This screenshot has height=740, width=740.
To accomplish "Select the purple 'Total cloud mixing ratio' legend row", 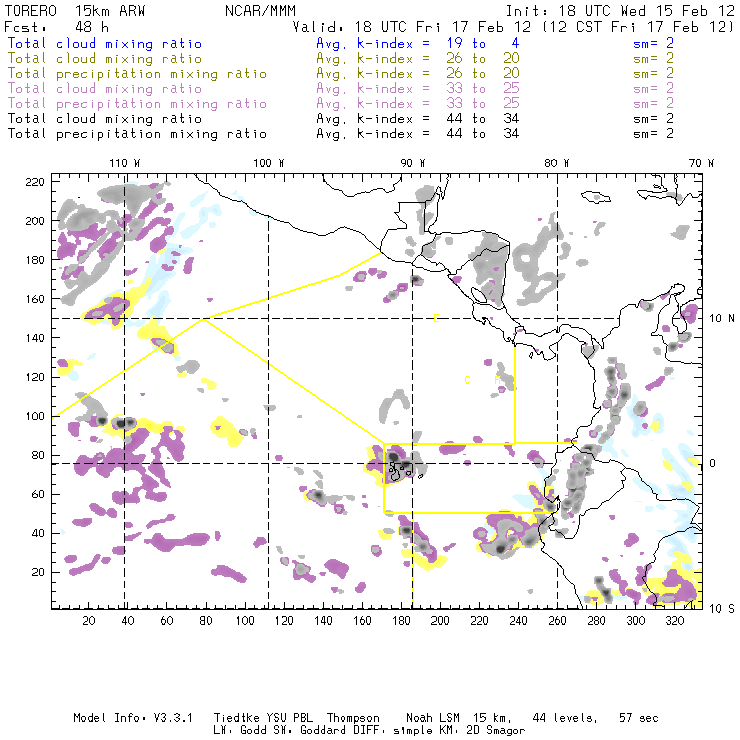I will coord(105,89).
